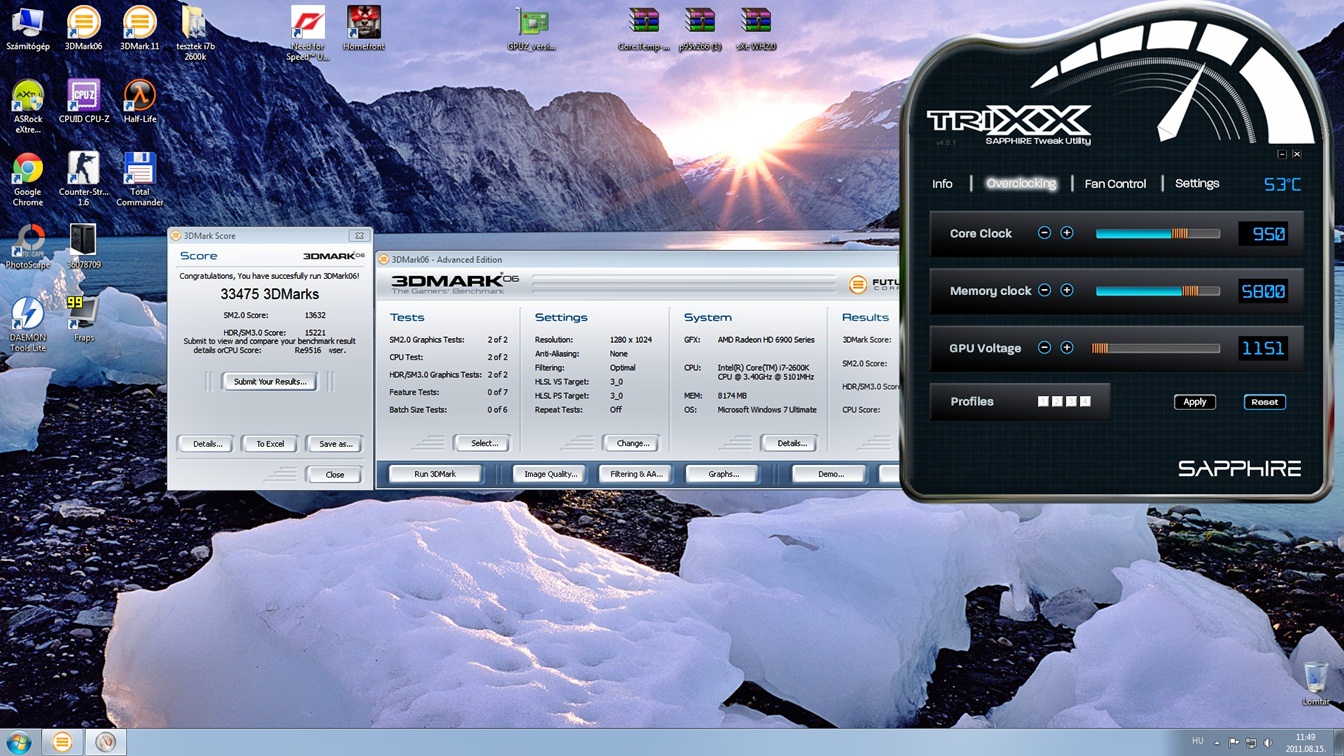Viewport: 1344px width, 756px height.
Task: Select the CPUID CPU-Z shortcut
Action: [x=83, y=101]
